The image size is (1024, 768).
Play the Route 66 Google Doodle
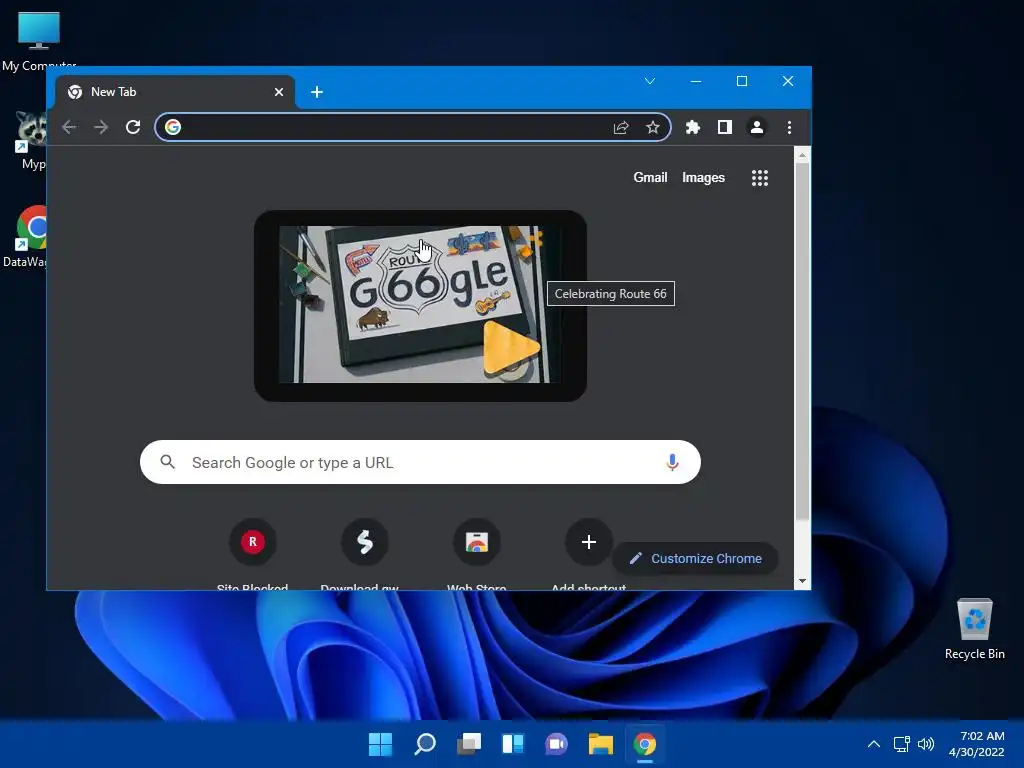click(511, 349)
